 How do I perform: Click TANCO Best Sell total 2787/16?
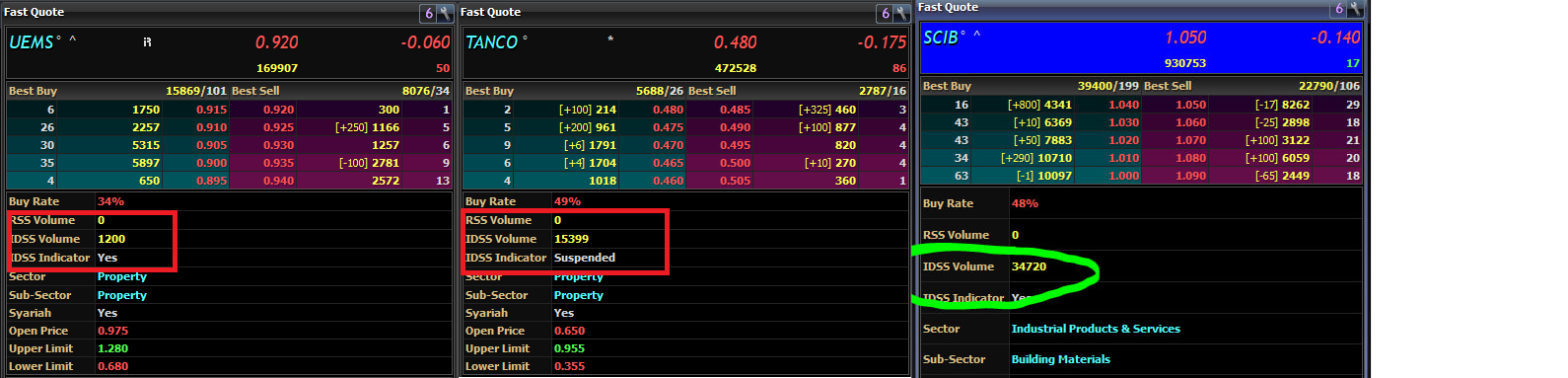(x=883, y=91)
